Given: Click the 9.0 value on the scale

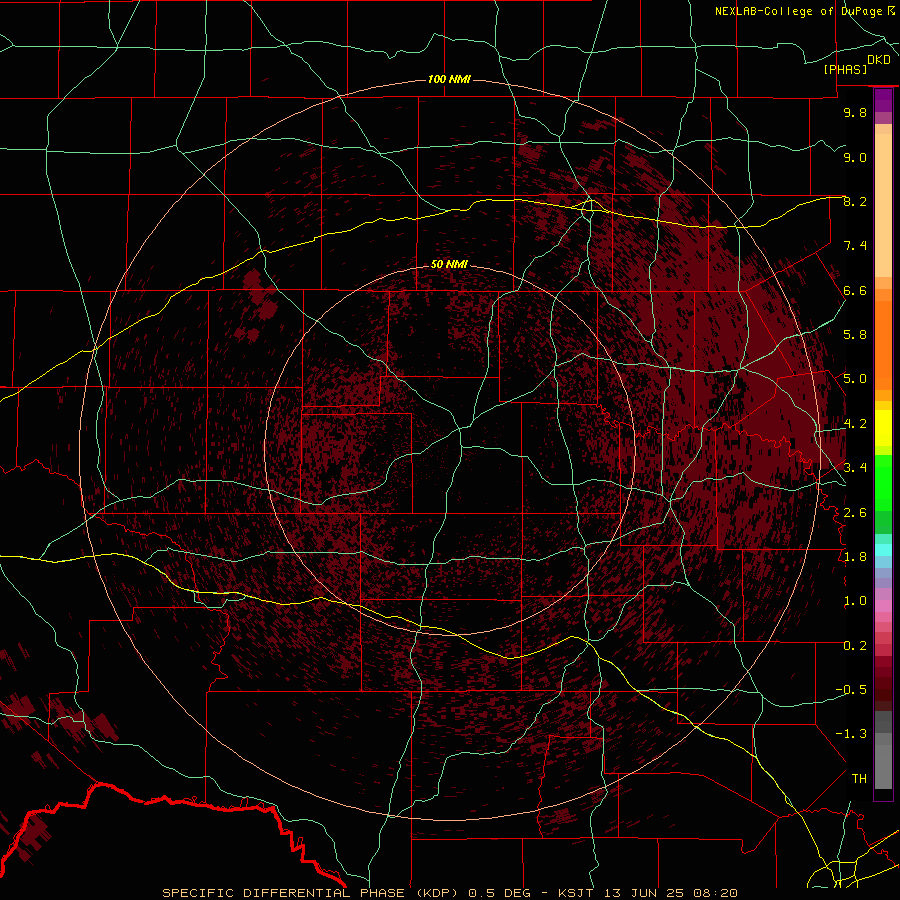Looking at the screenshot, I should 855,157.
